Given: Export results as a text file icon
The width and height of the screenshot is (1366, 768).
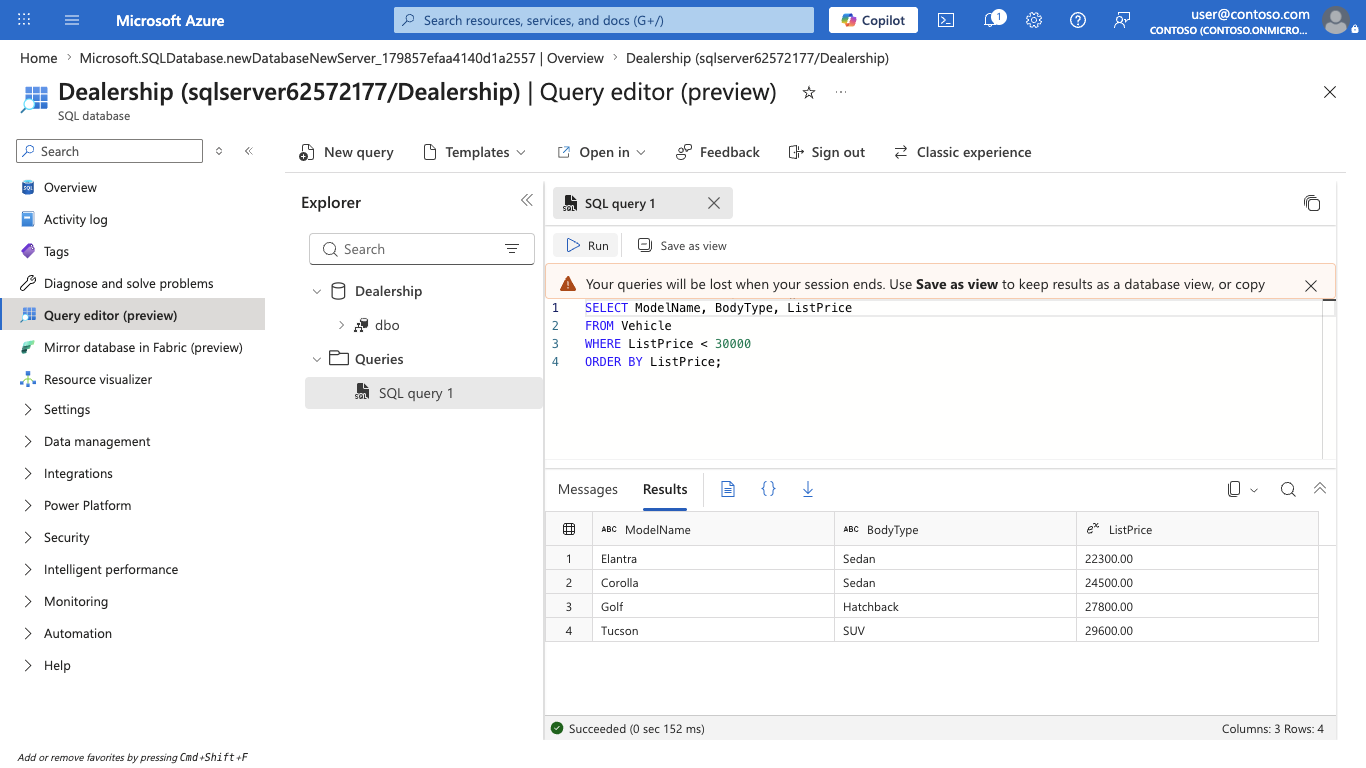Looking at the screenshot, I should (x=728, y=489).
